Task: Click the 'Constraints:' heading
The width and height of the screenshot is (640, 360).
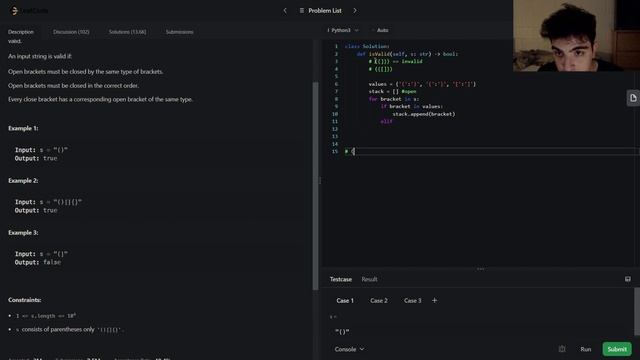Action: click(24, 300)
